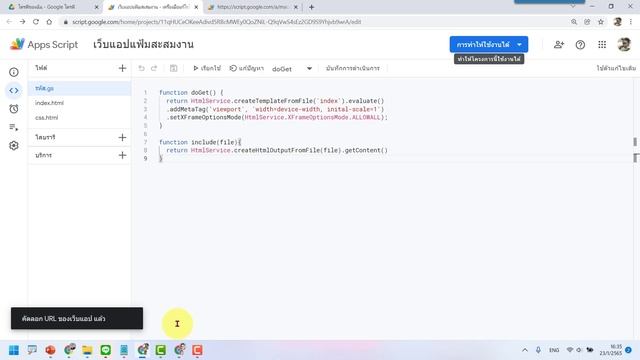This screenshot has height=360, width=640.
Task: Open the Editor code icon in sidebar
Action: [x=14, y=91]
